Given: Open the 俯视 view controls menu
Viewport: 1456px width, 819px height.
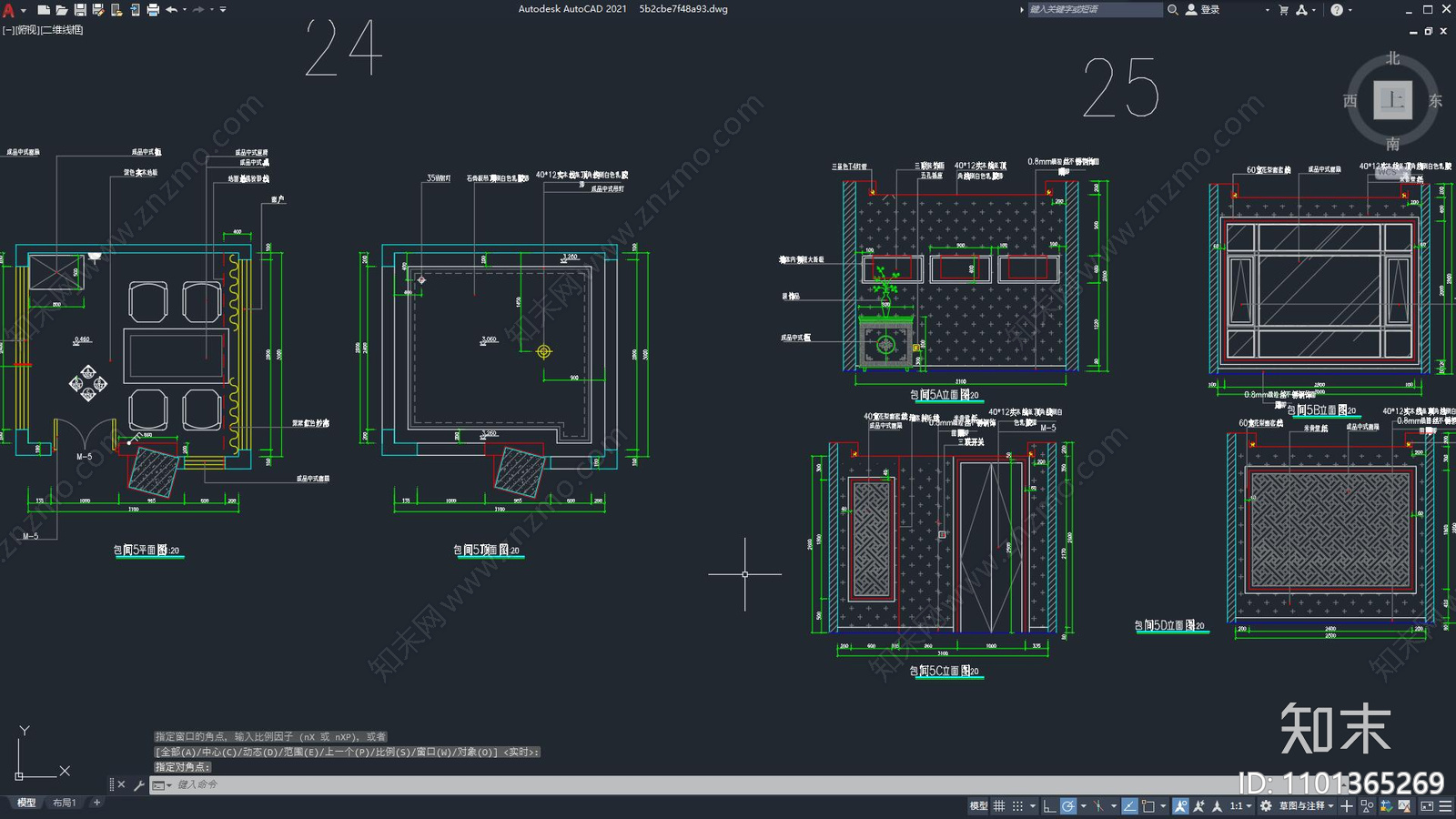Looking at the screenshot, I should (28, 30).
